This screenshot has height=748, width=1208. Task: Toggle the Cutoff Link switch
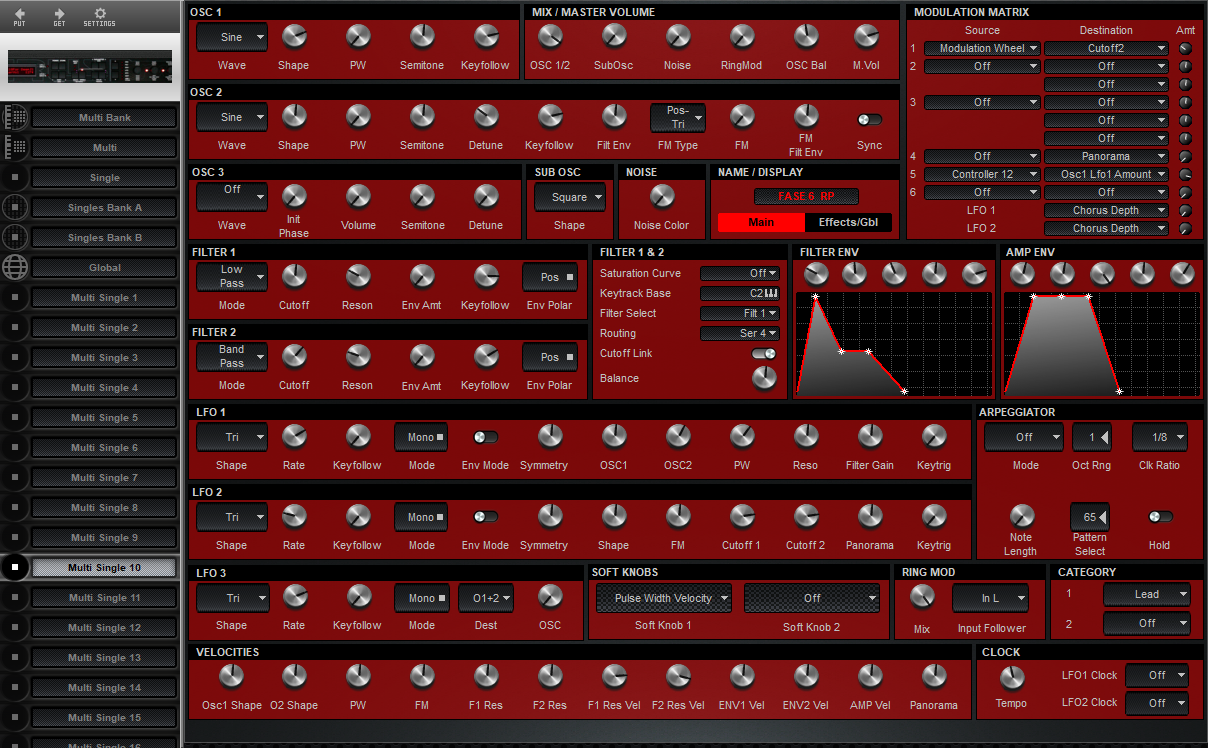764,353
